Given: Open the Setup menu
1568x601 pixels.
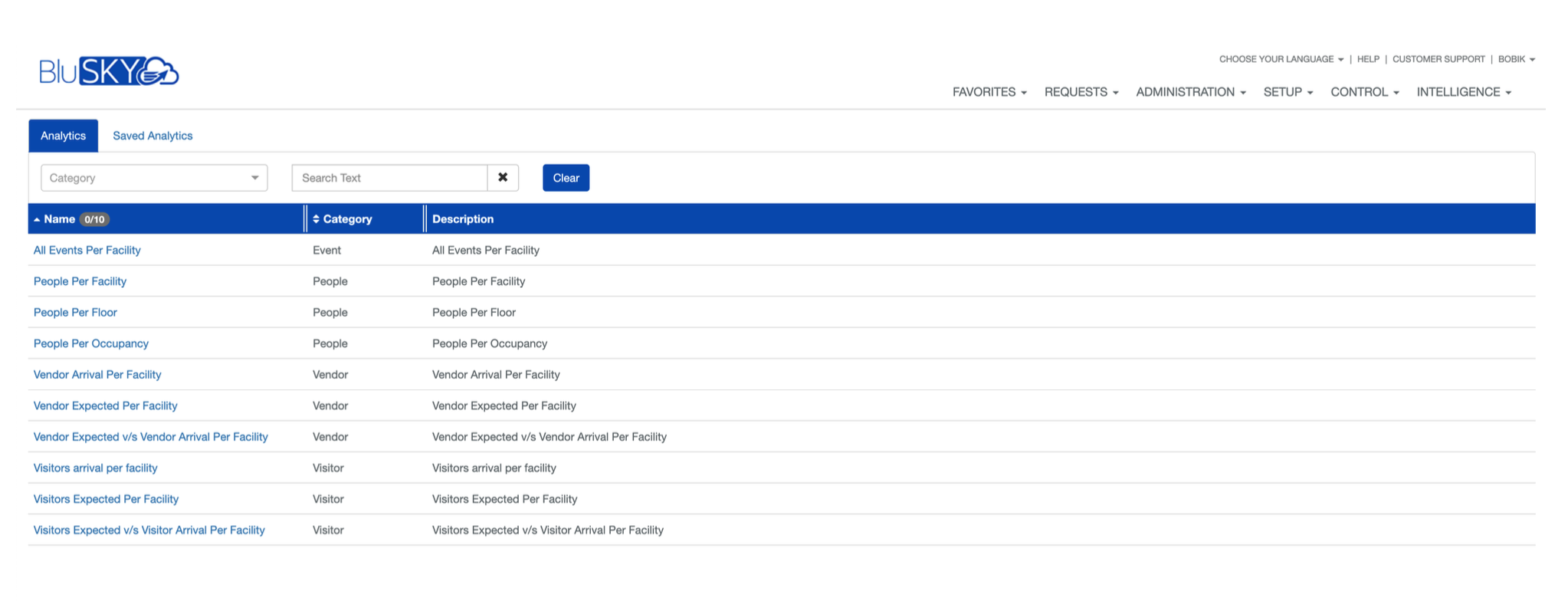Looking at the screenshot, I should [x=1288, y=92].
